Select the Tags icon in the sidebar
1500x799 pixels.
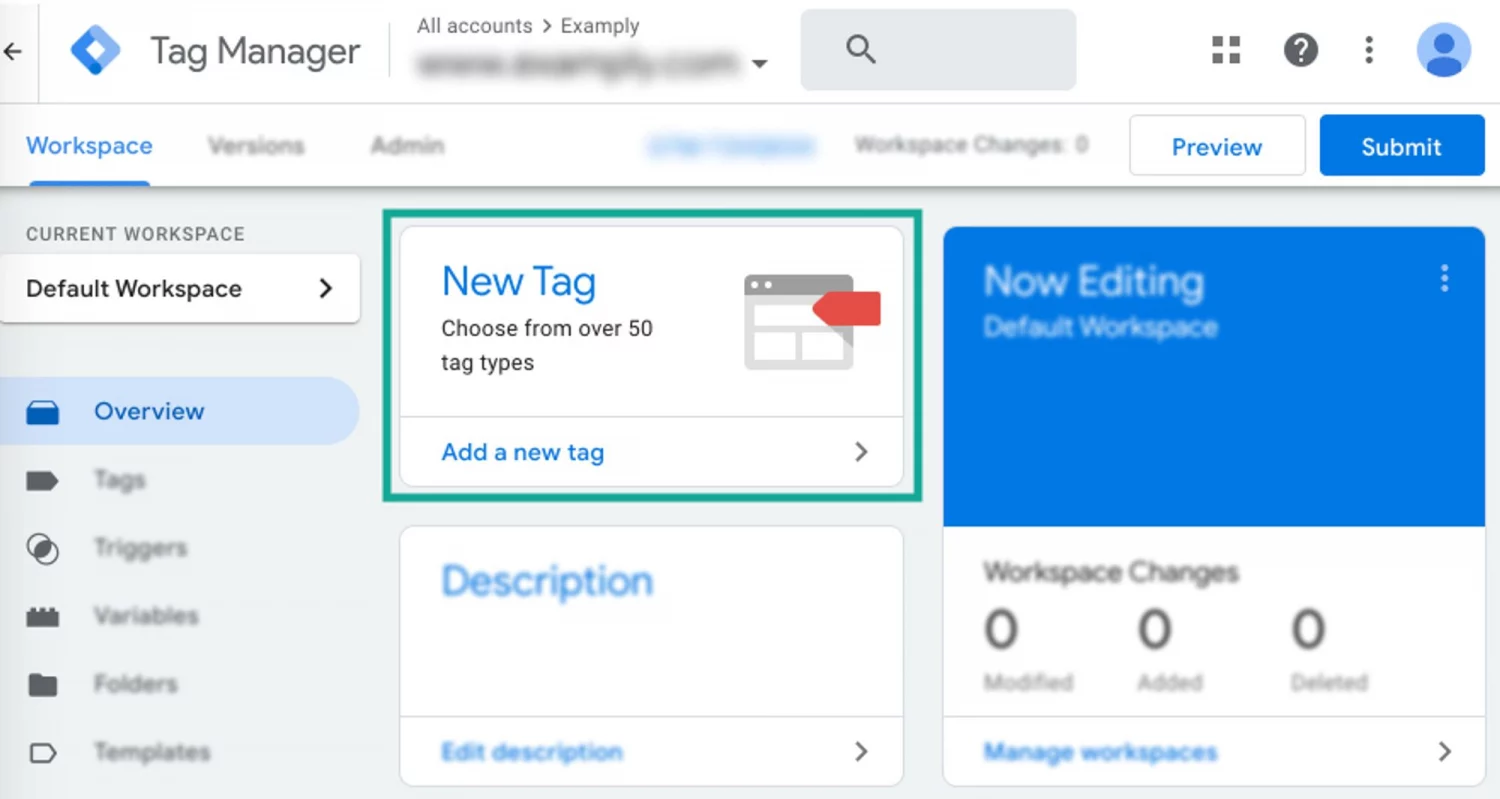pyautogui.click(x=43, y=480)
